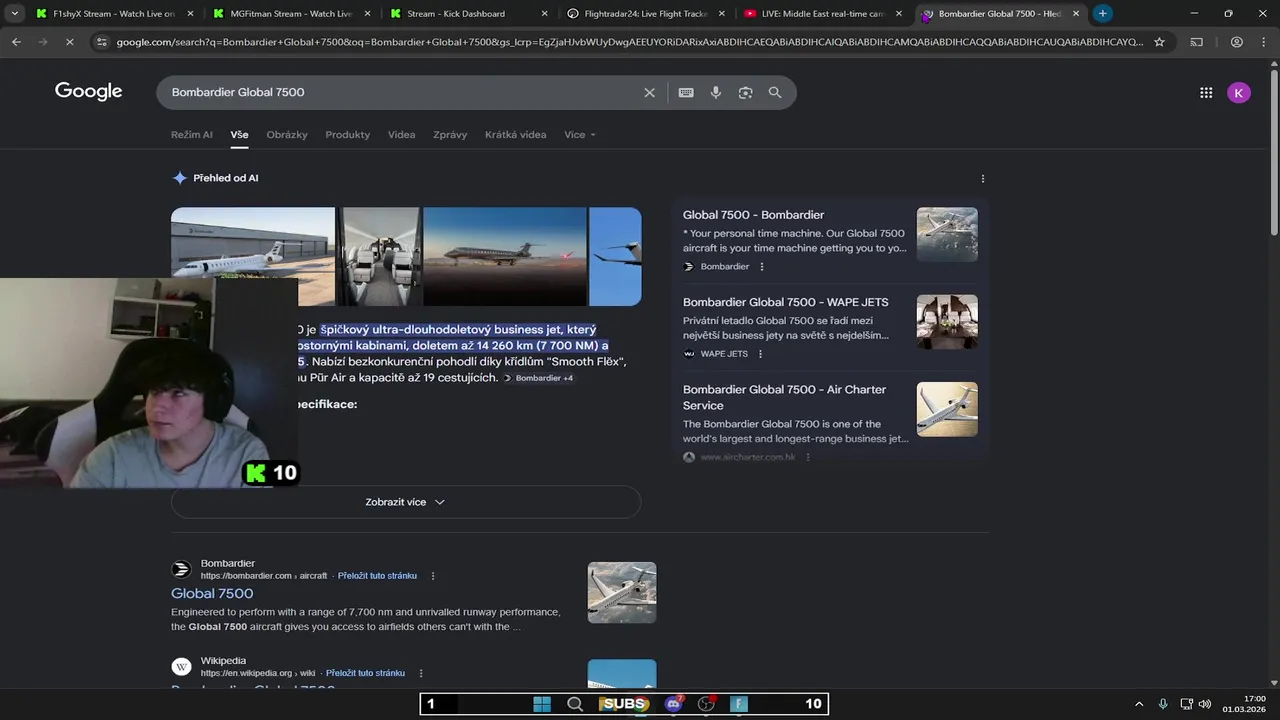Open a new browser tab
The width and height of the screenshot is (1280, 720).
[x=1102, y=14]
